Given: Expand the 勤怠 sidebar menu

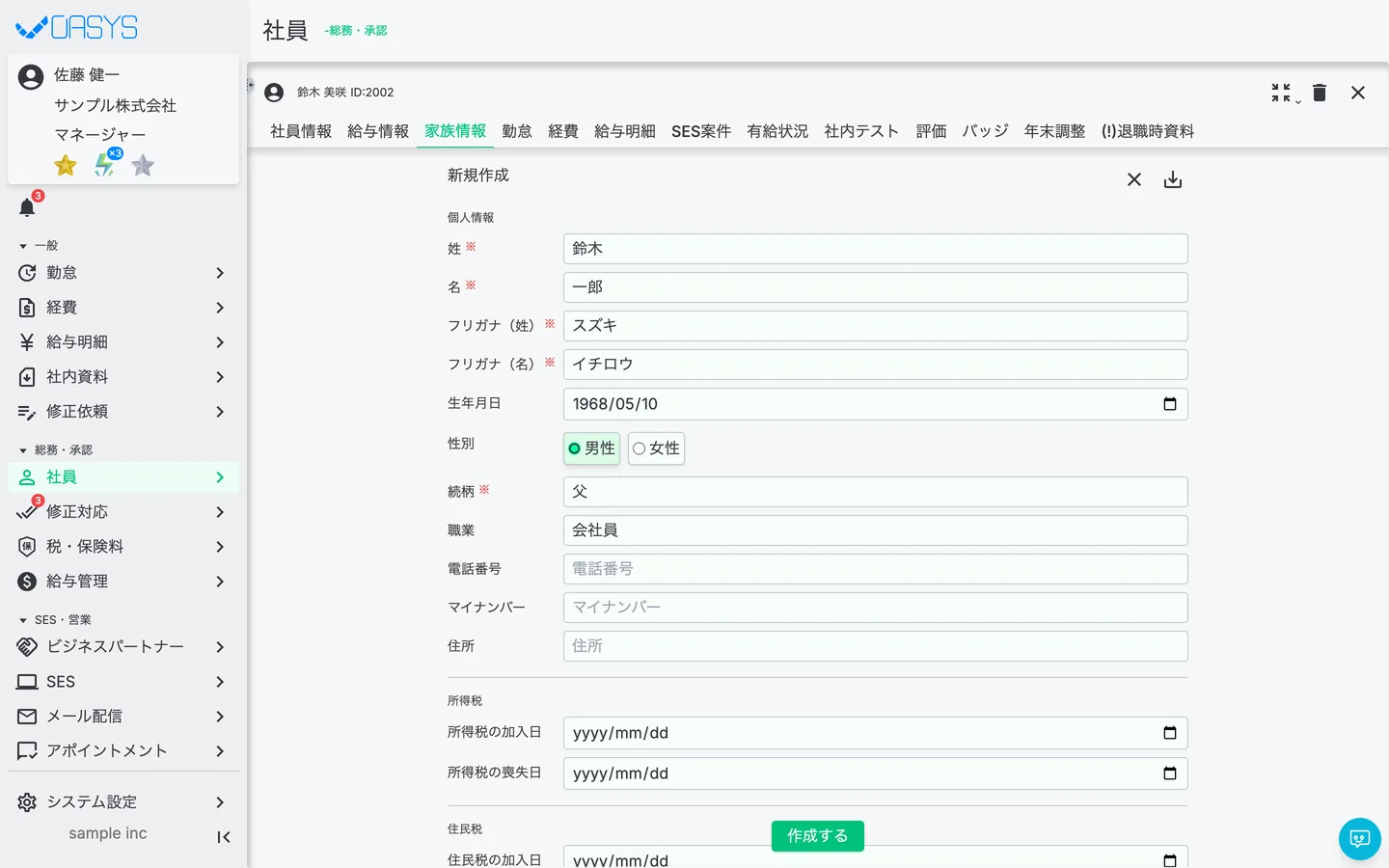Looking at the screenshot, I should (x=123, y=273).
